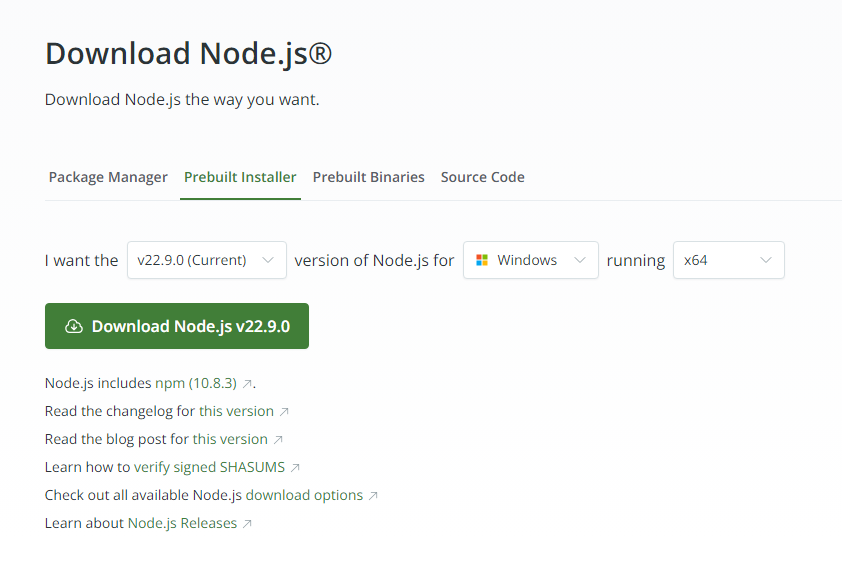Screen dimensions: 842x571
Task: Click the external-link arrow after verify signed SHASUMS
Action: (295, 467)
